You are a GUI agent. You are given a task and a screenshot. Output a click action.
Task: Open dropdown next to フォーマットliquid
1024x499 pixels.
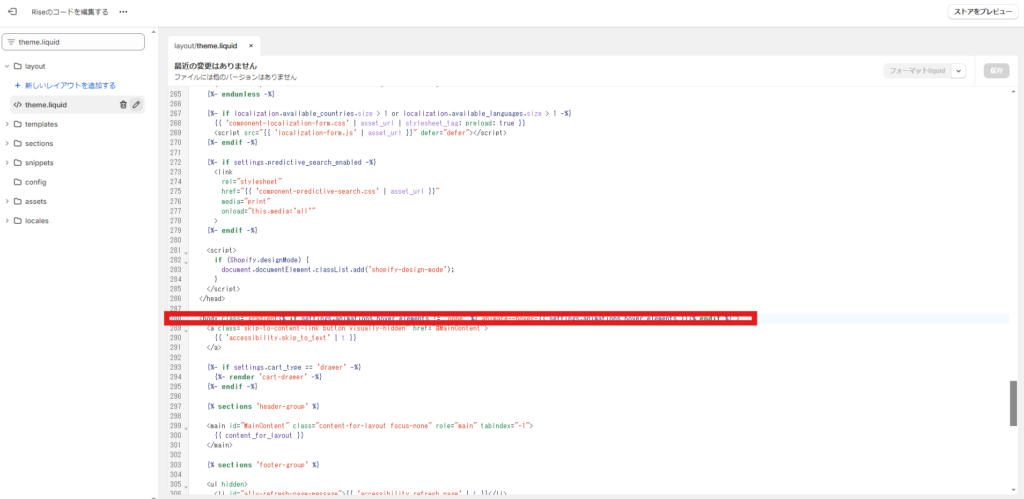(x=959, y=71)
